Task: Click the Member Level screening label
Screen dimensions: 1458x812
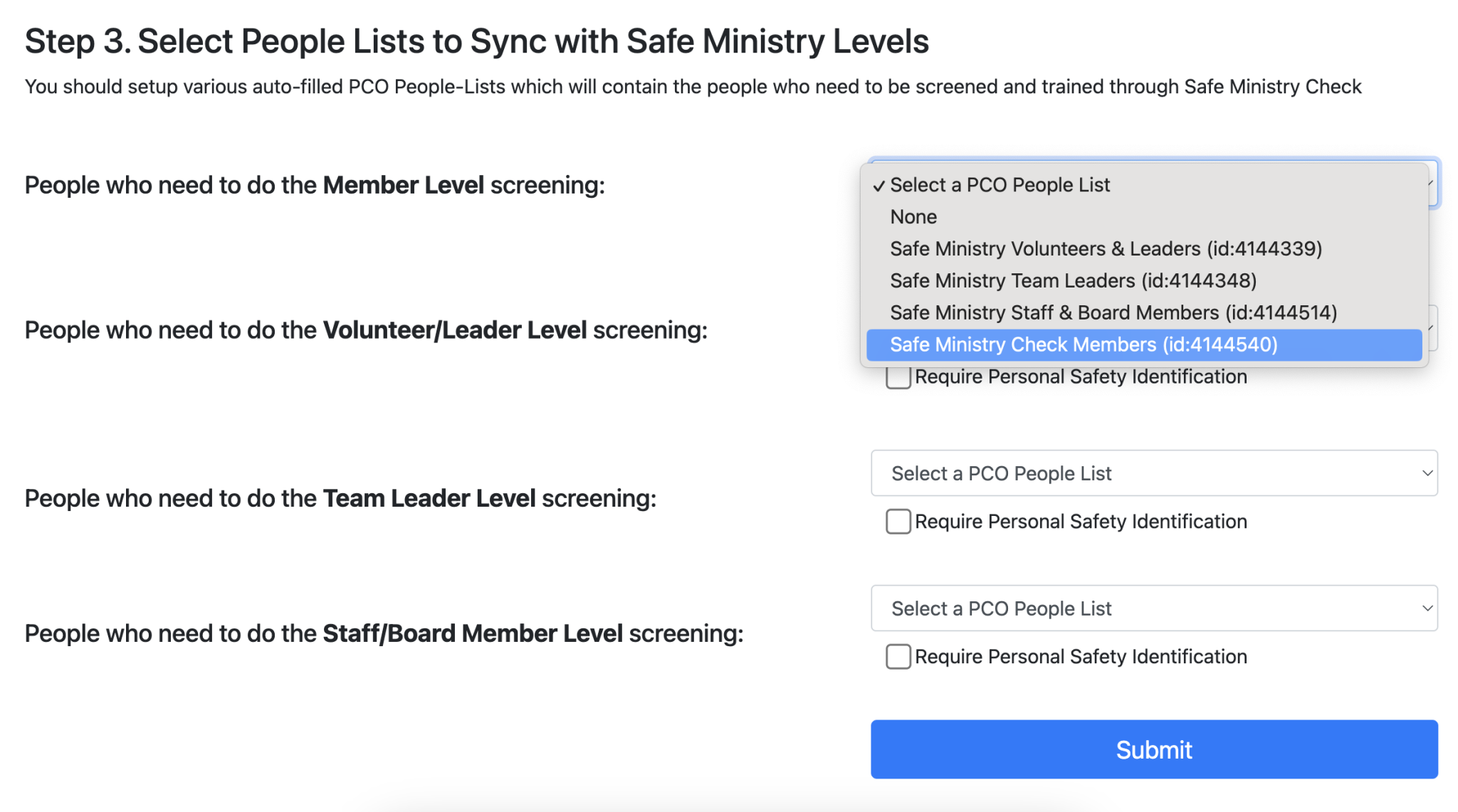Action: [x=313, y=184]
